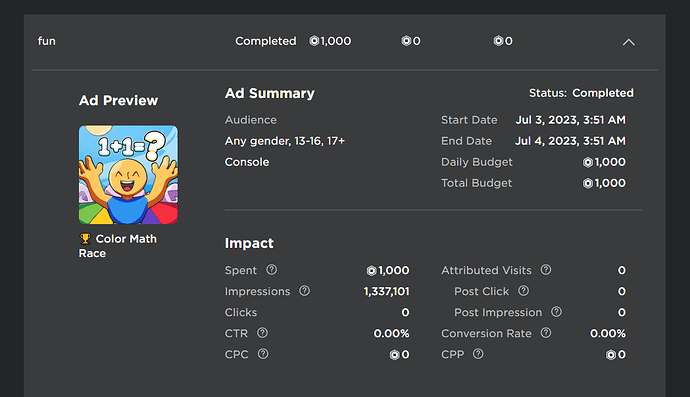Screen dimensions: 690x397
Task: Click the Completed status in header row
Action: tap(265, 41)
